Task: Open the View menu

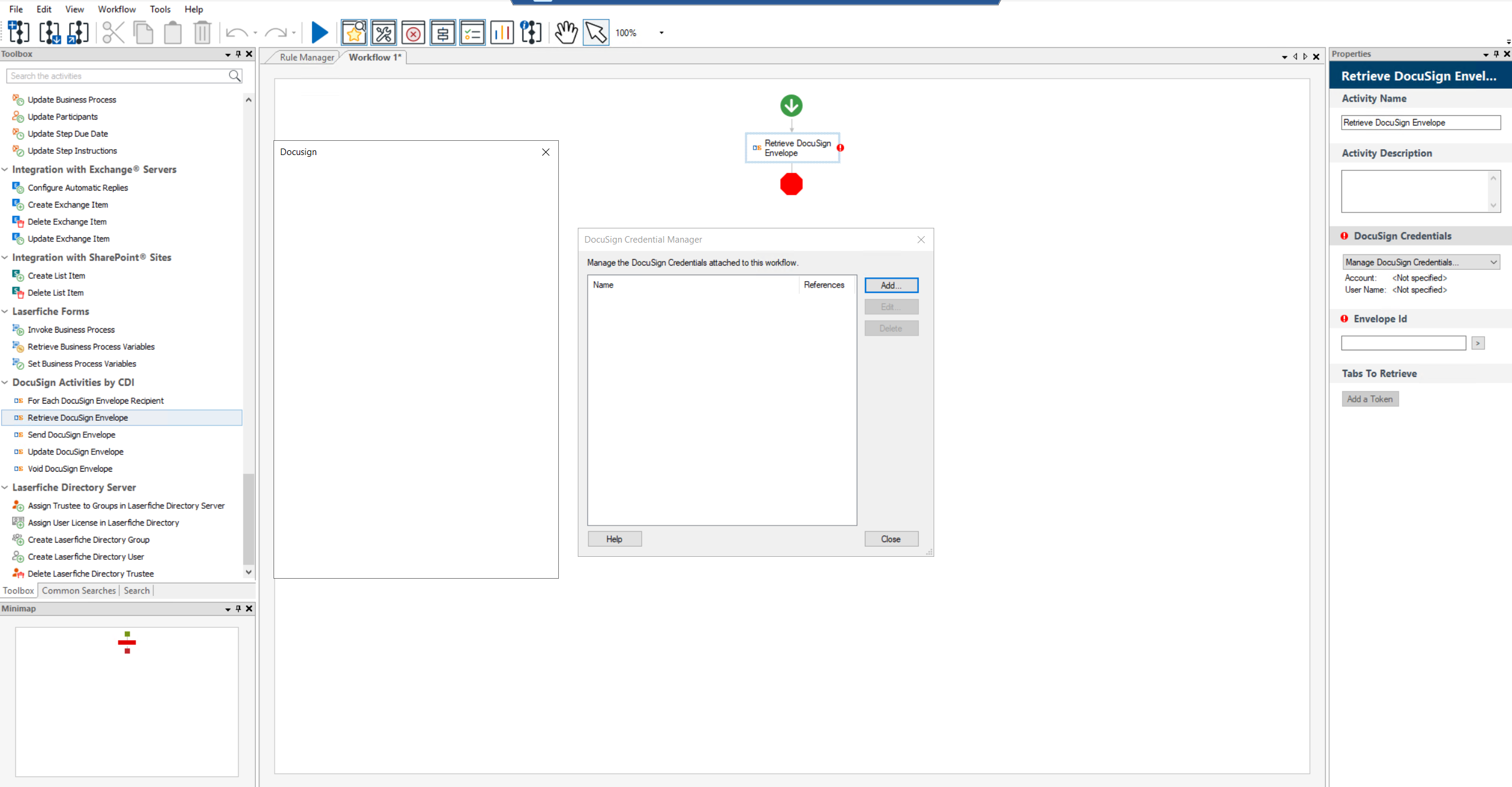Action: click(75, 9)
